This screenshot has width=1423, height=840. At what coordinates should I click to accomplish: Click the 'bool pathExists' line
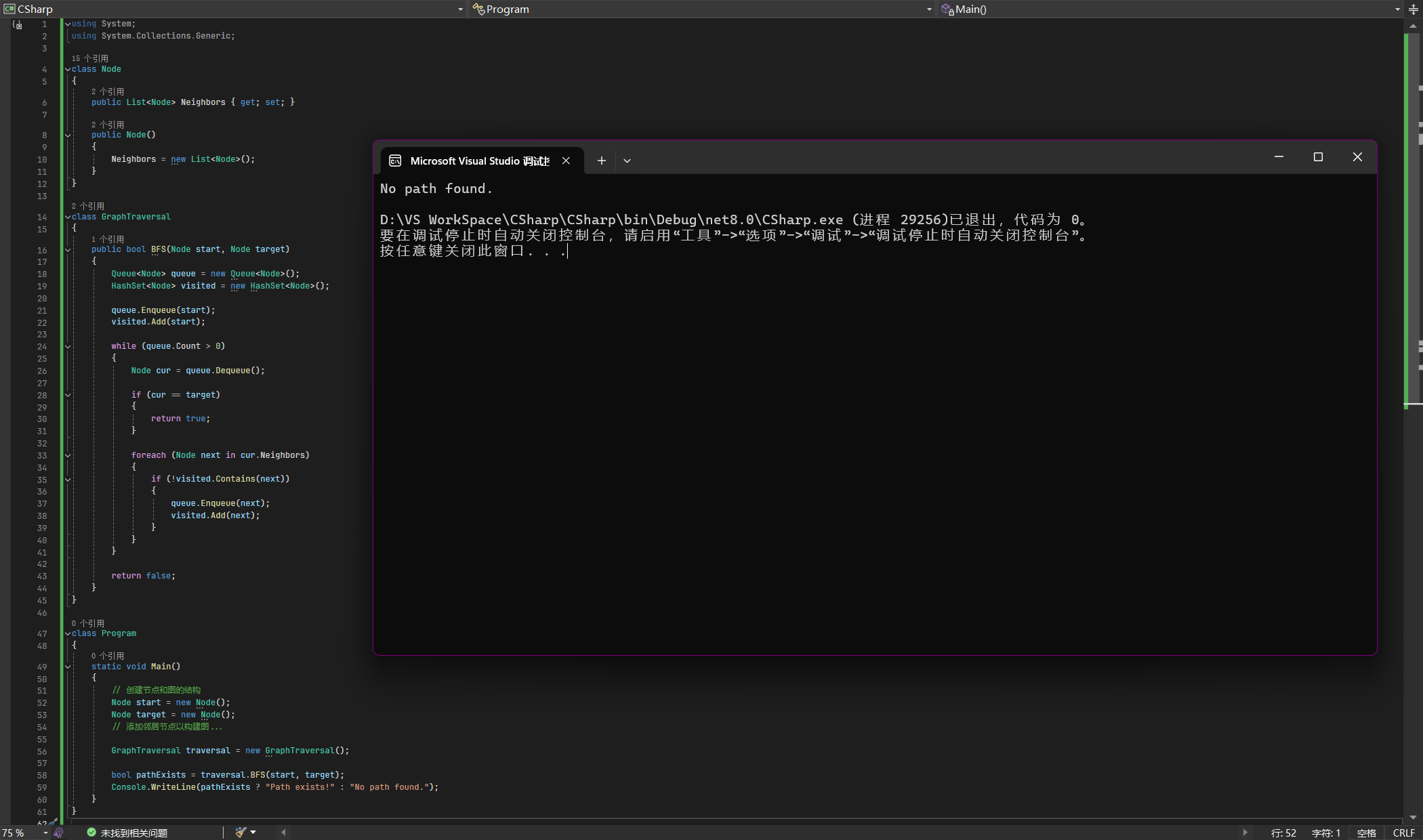(x=228, y=775)
